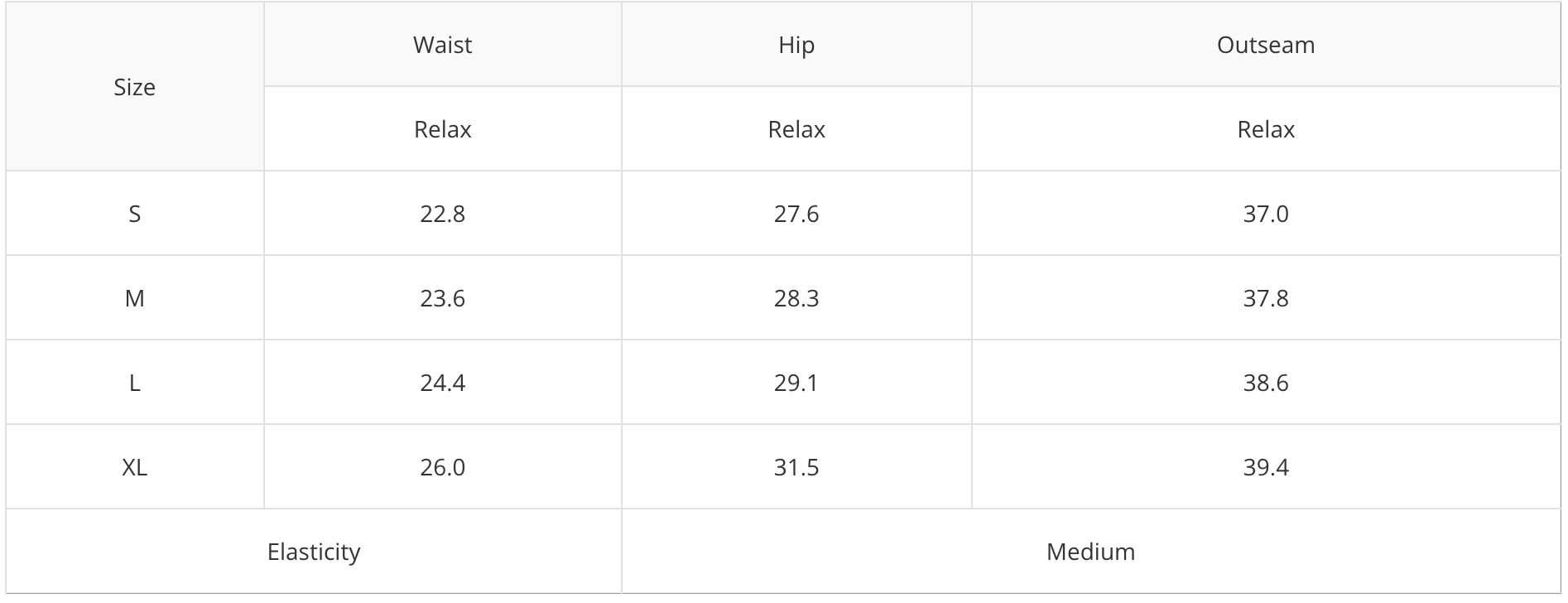Select the S size row label

tap(134, 214)
